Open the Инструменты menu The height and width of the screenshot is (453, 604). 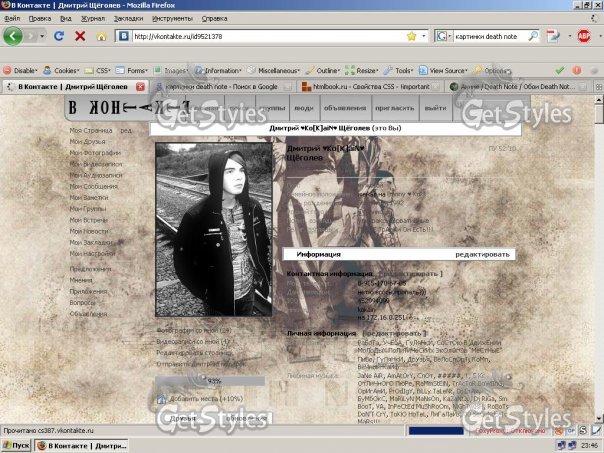pos(172,18)
